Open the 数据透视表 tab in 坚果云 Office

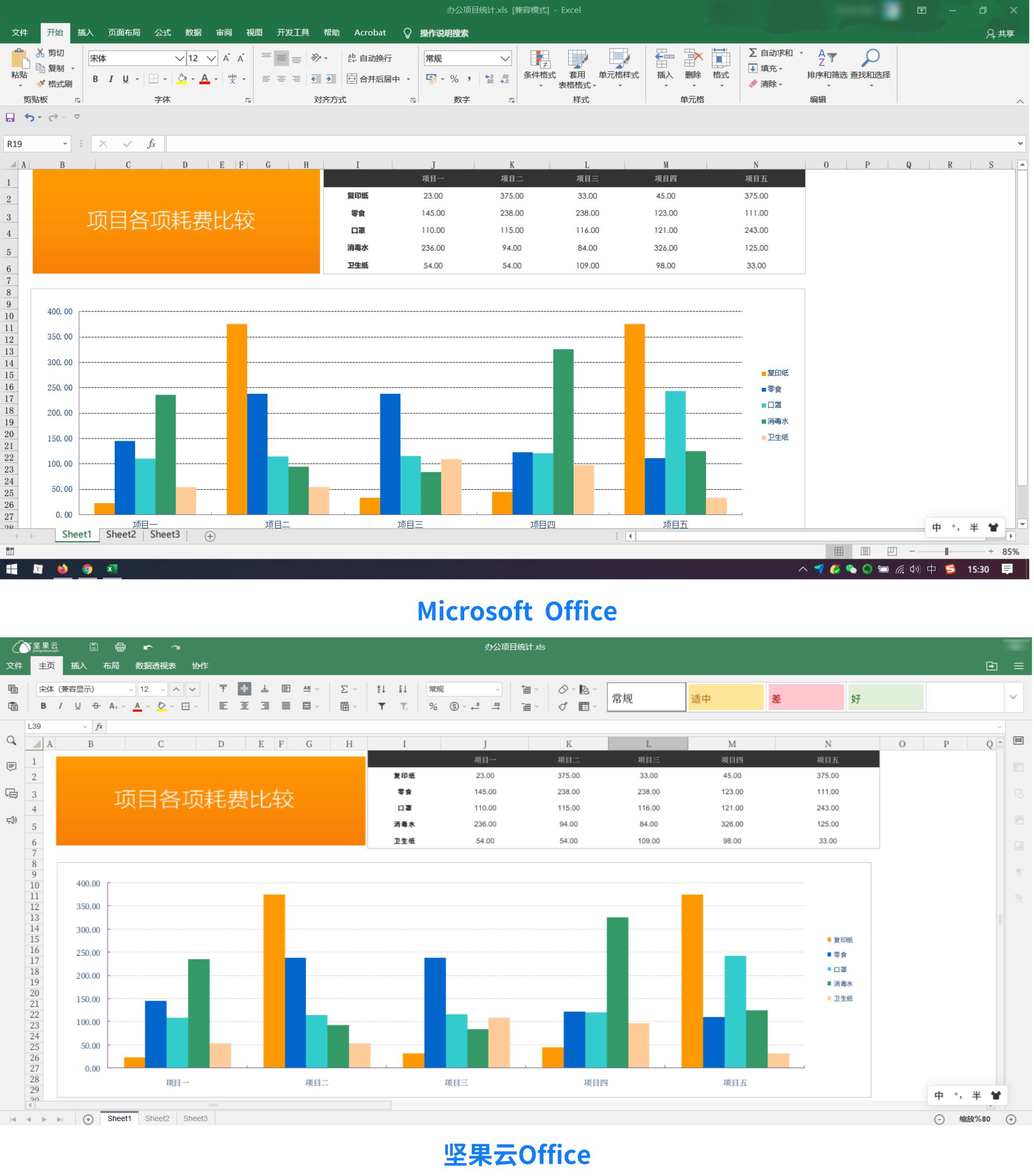pos(155,666)
